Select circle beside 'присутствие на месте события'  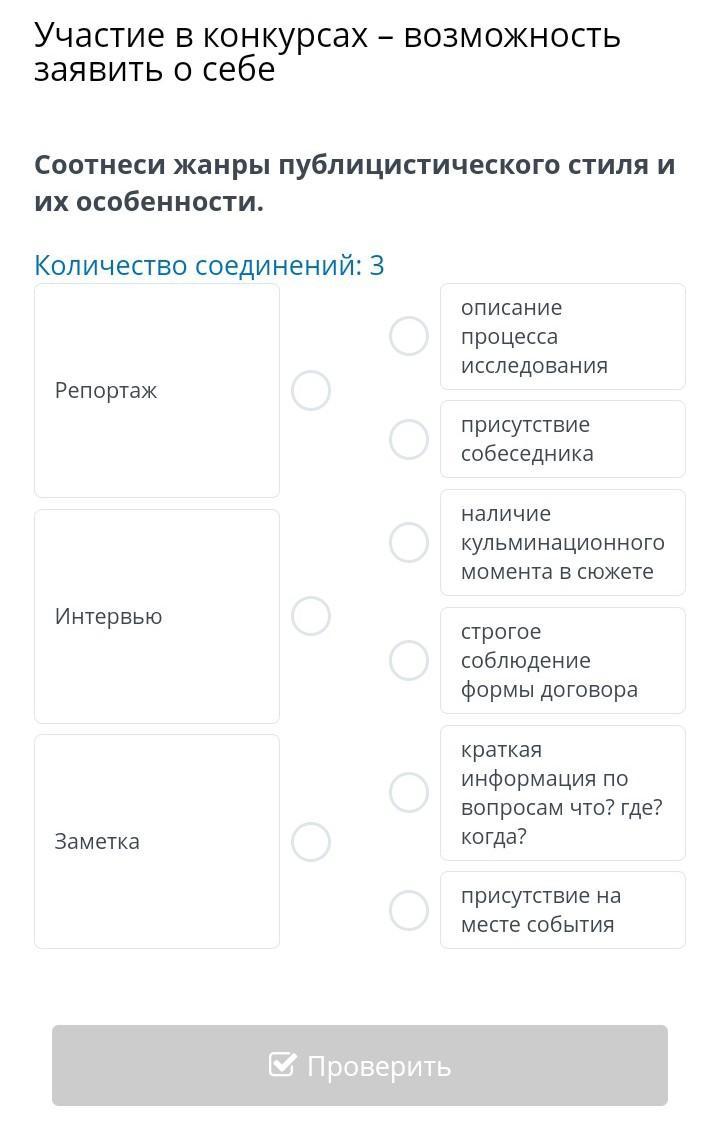409,910
